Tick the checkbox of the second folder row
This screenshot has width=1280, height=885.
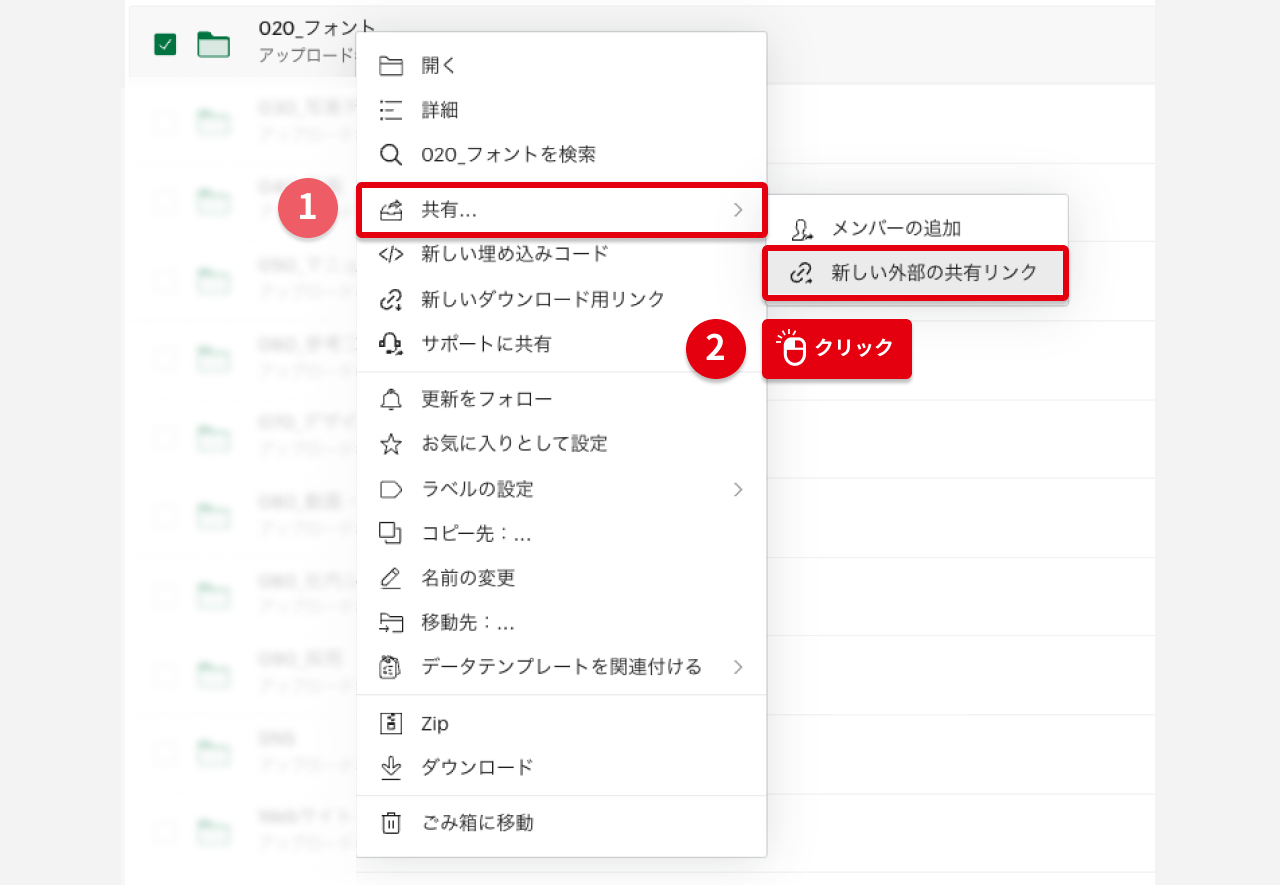coord(165,123)
